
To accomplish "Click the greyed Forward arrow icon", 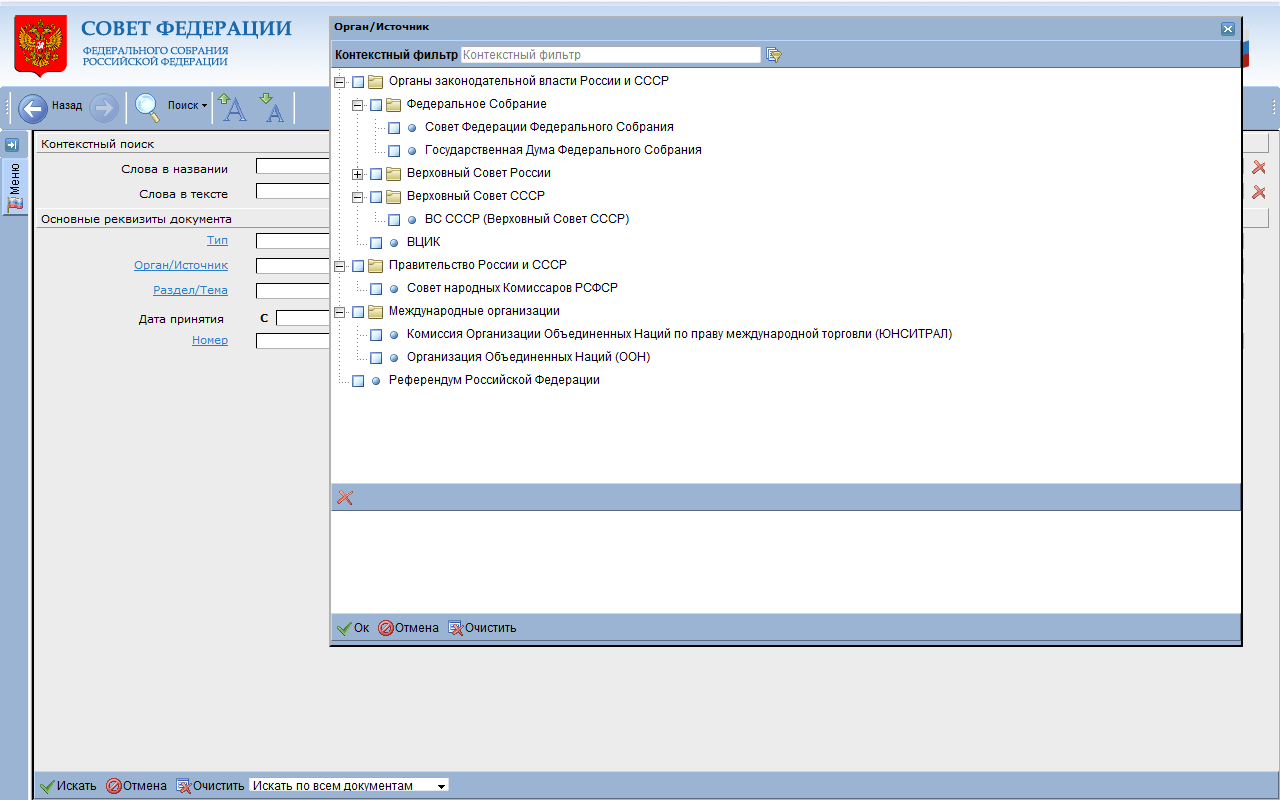I will [x=104, y=108].
